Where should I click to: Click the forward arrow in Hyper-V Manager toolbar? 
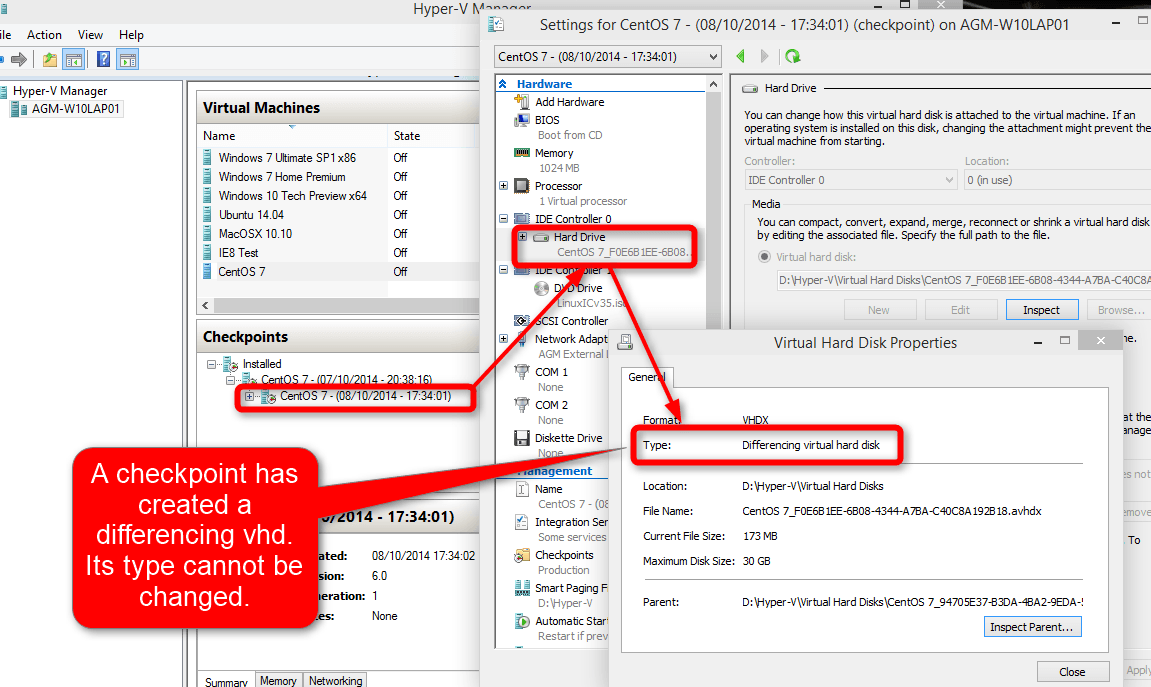coord(19,59)
